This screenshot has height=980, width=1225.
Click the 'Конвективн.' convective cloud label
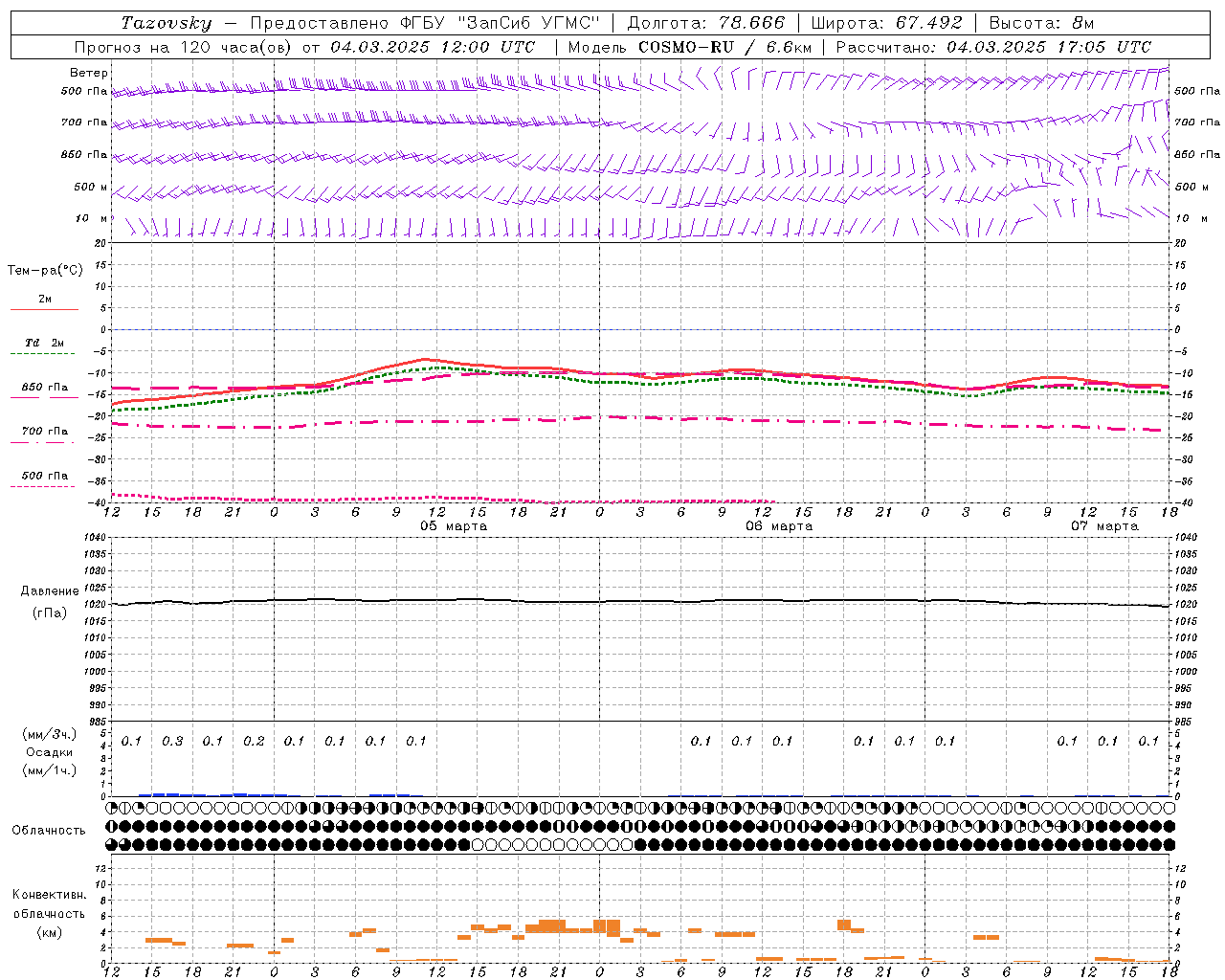click(x=49, y=895)
